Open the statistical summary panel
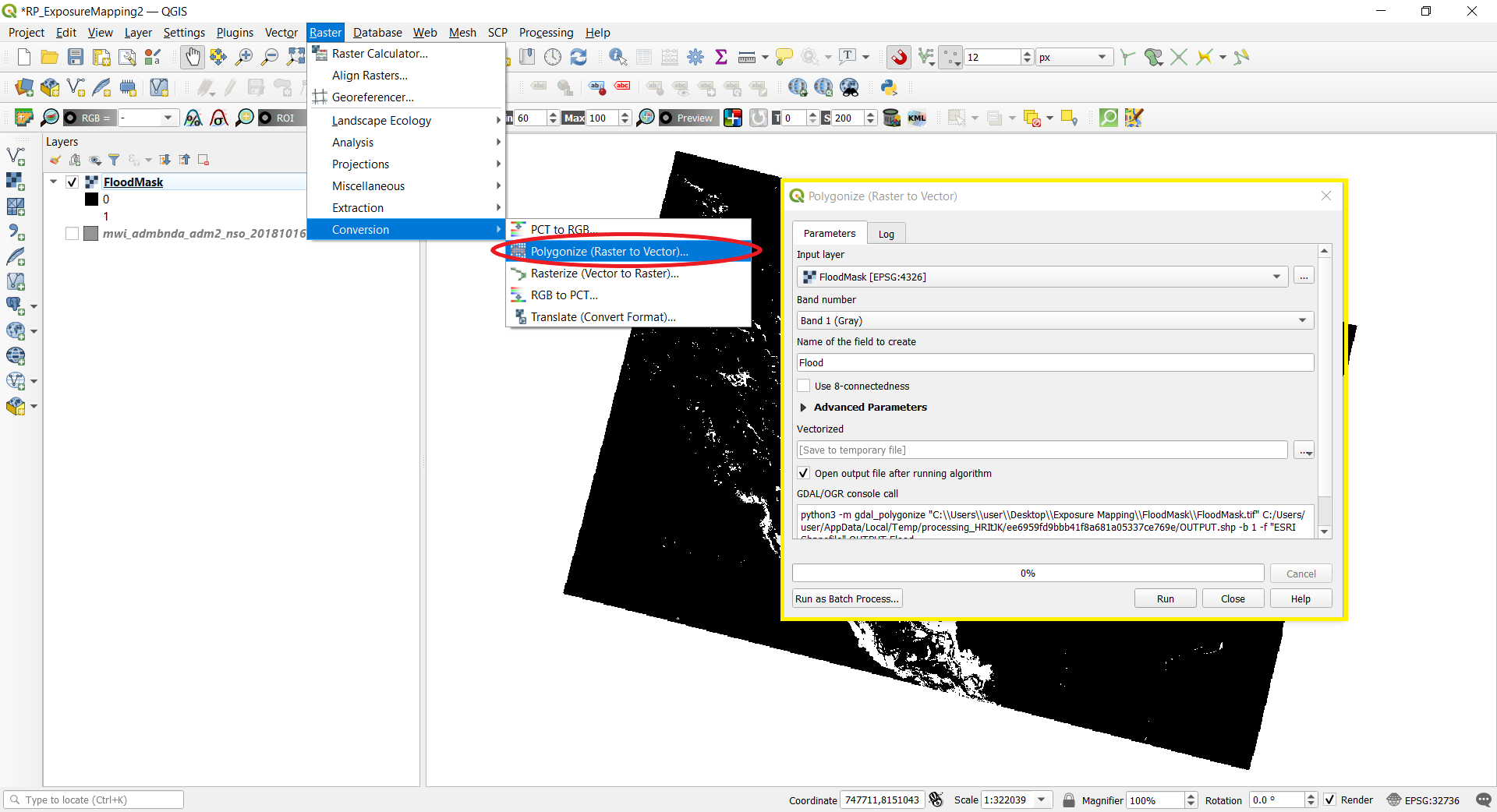 tap(721, 56)
